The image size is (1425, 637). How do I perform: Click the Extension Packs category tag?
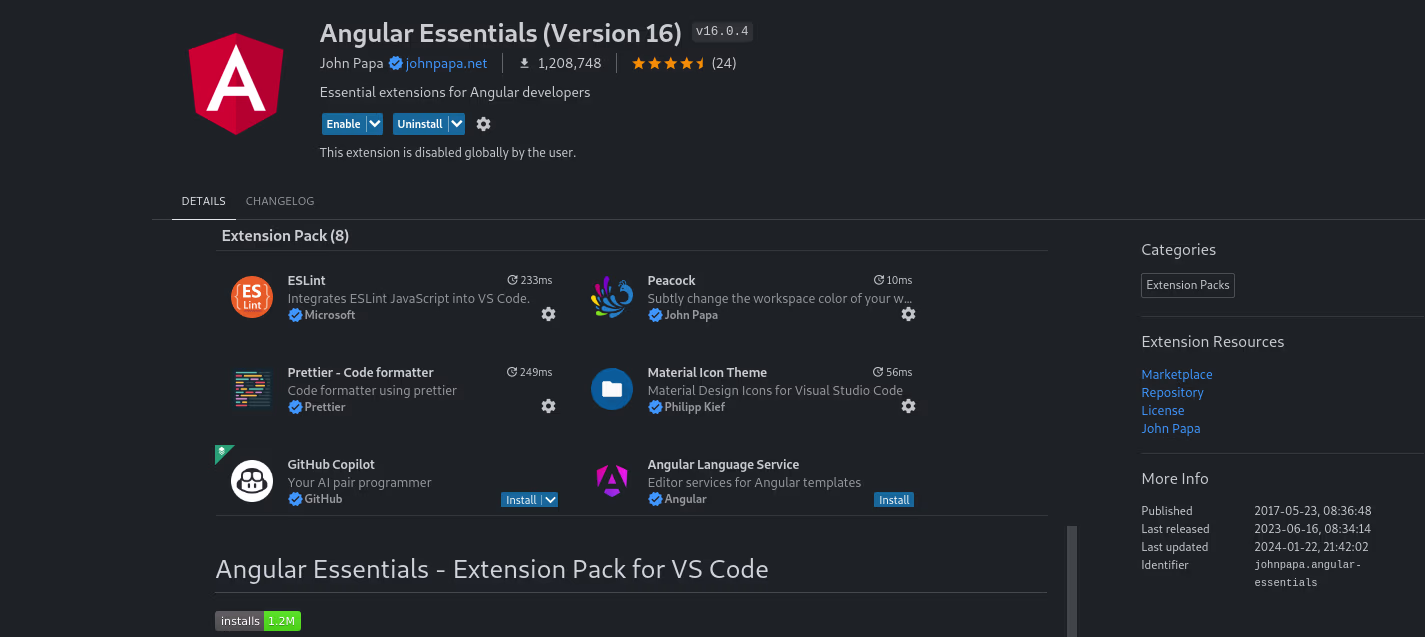1188,285
